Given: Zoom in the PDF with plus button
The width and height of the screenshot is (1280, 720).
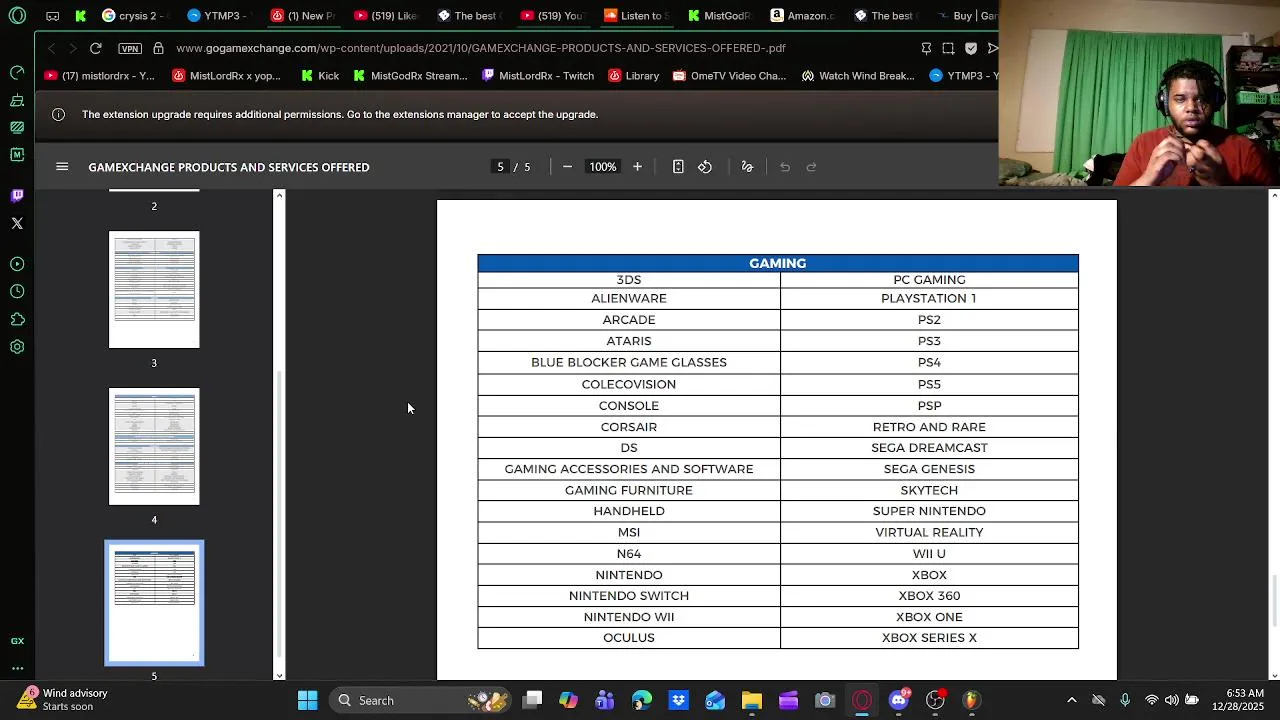Looking at the screenshot, I should pos(637,167).
